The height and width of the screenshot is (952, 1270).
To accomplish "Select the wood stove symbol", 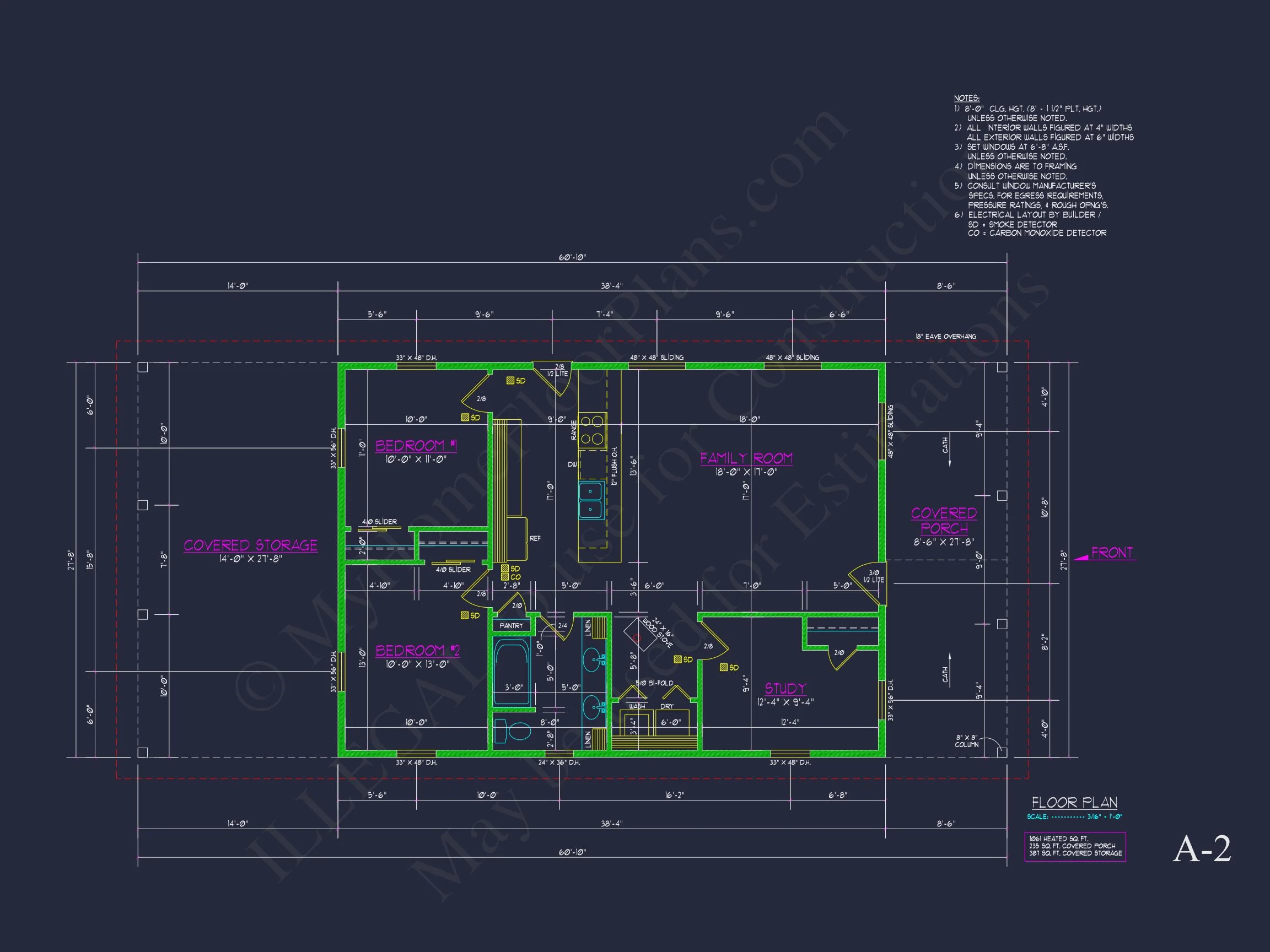I will pos(638,635).
